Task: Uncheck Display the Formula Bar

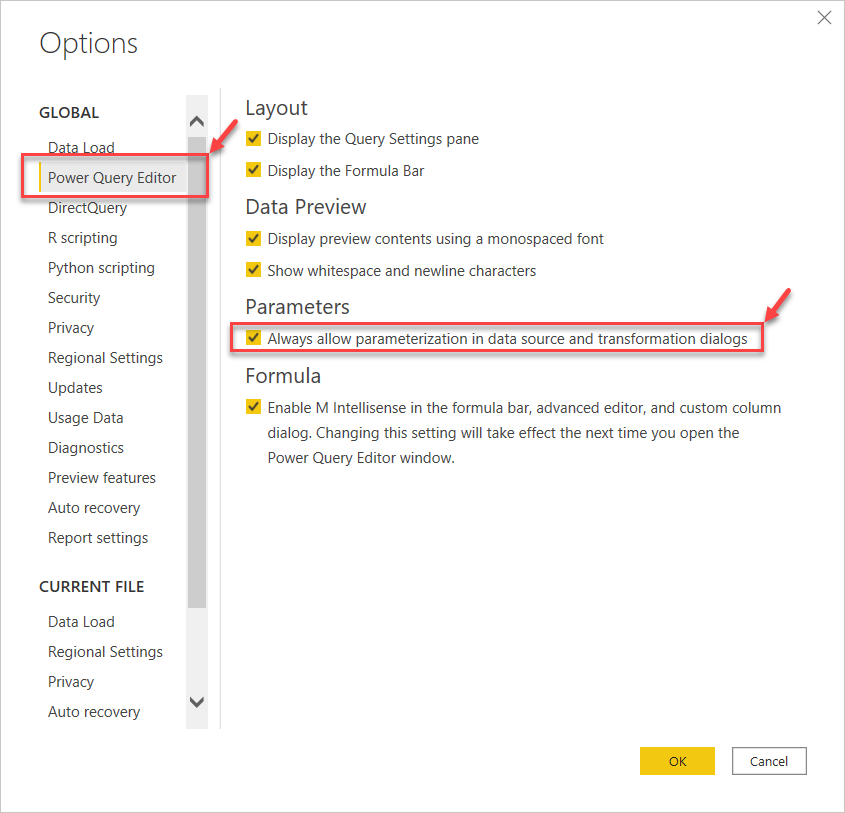Action: 254,171
